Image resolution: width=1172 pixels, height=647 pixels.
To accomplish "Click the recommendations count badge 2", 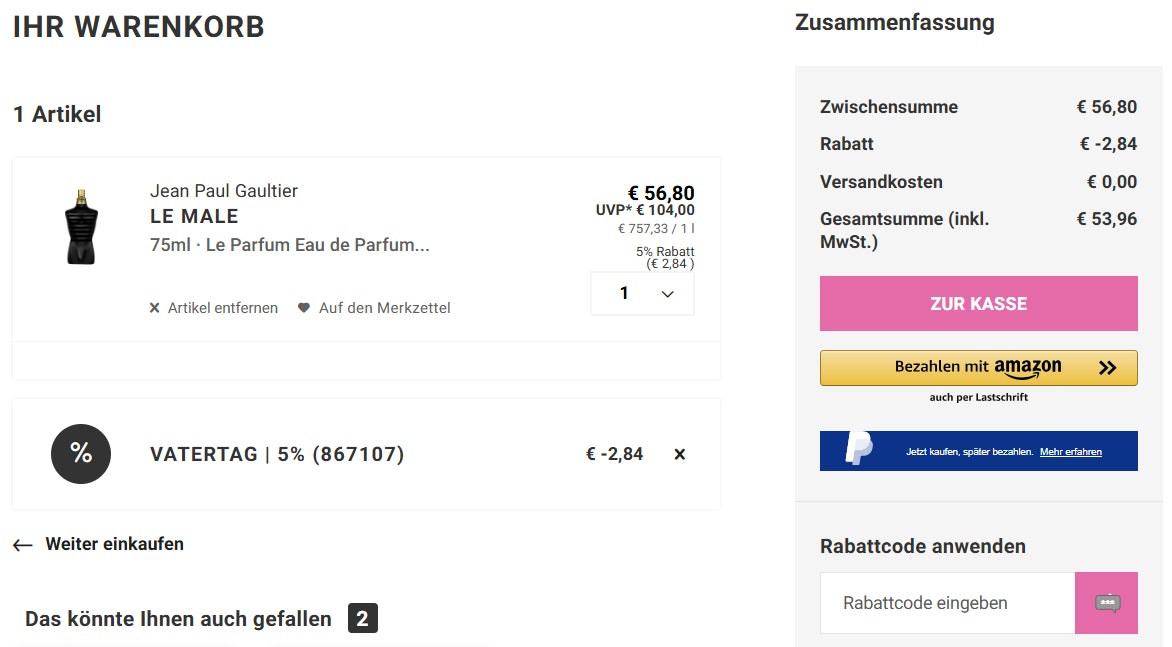I will [x=362, y=619].
